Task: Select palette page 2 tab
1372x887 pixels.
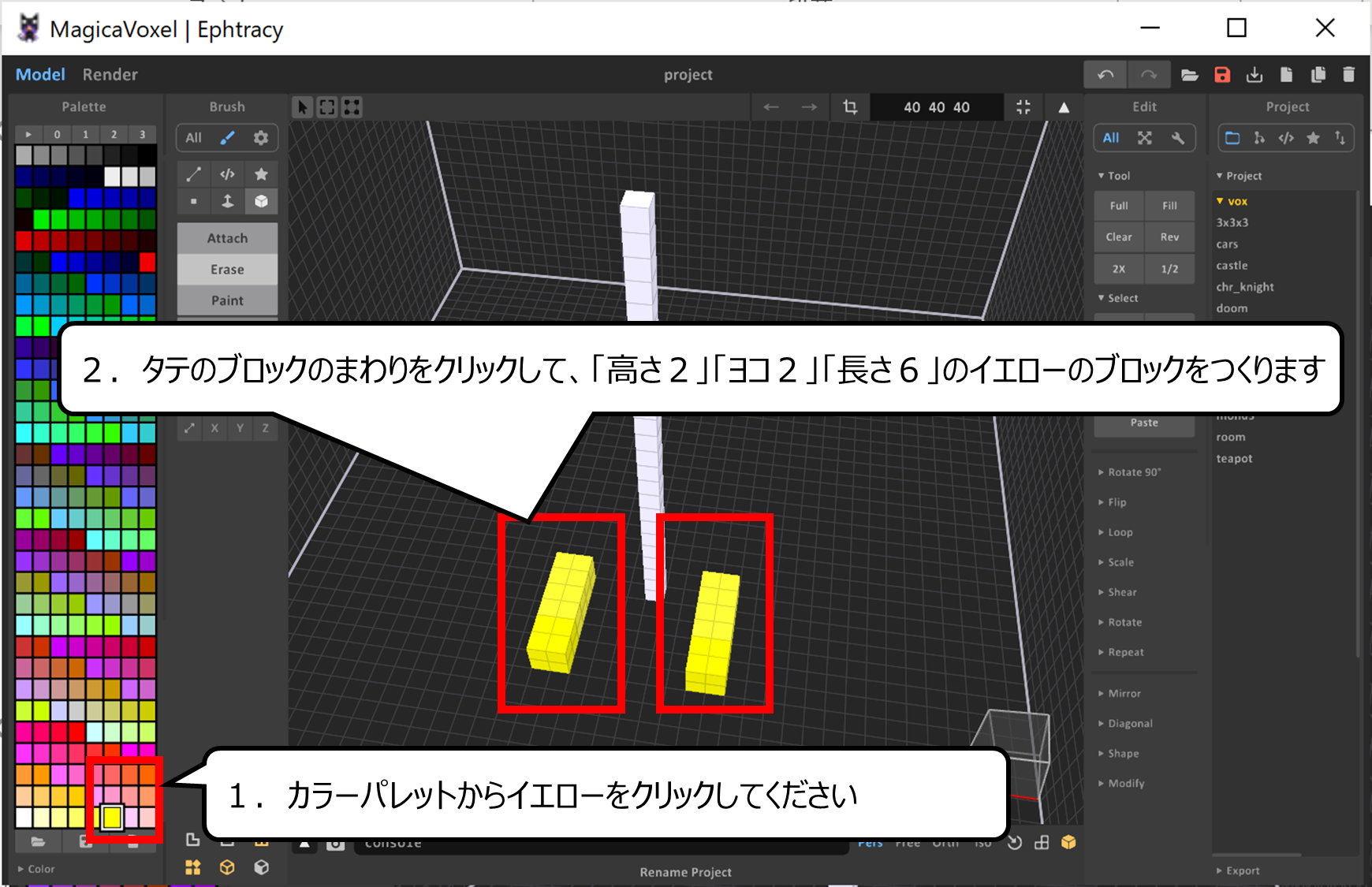Action: point(114,135)
